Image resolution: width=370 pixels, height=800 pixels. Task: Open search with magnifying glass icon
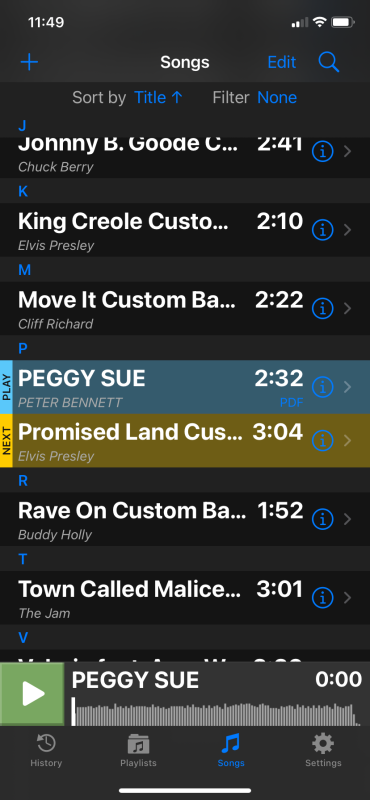coord(329,62)
